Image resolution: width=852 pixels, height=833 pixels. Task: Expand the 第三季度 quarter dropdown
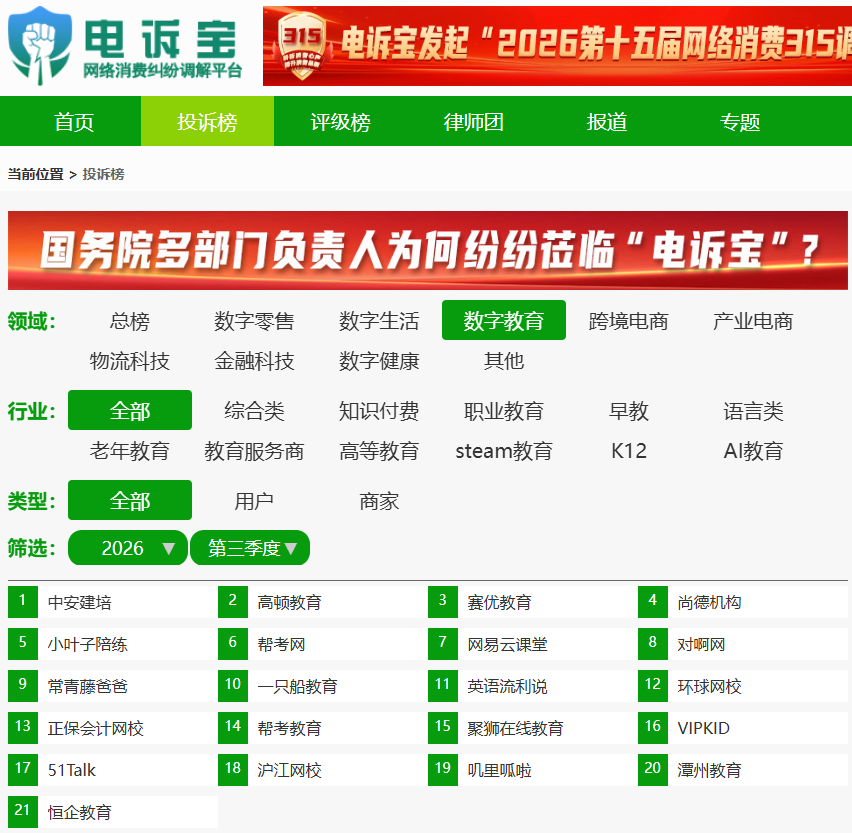[250, 548]
